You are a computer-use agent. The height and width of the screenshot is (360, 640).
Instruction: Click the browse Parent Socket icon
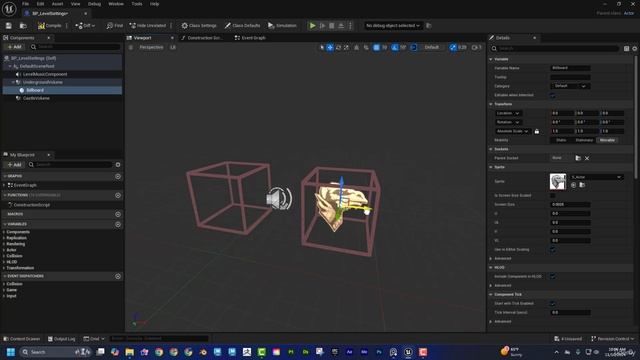(578, 158)
